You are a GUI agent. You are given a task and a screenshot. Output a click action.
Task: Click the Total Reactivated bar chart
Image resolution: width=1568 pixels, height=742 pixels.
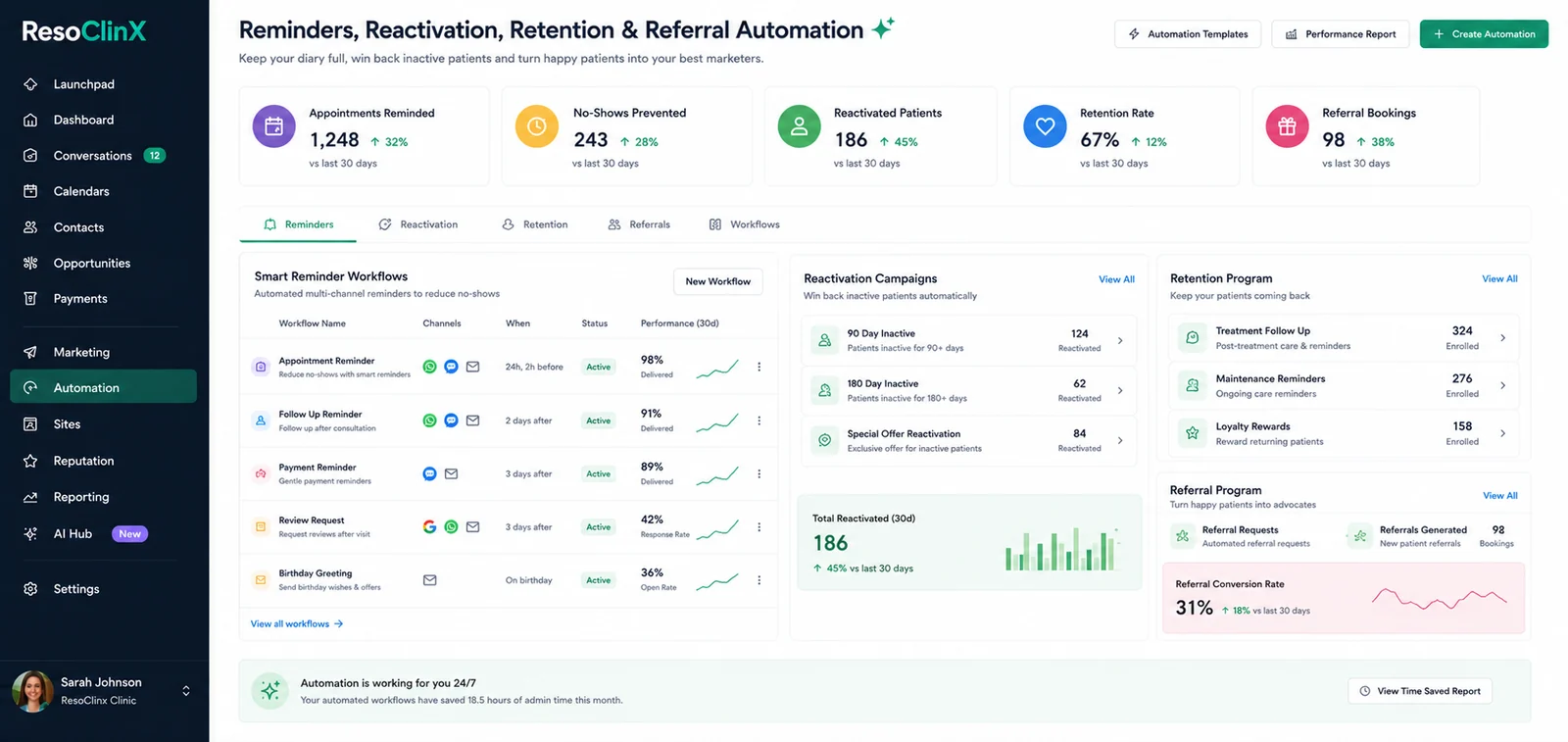coord(1062,549)
